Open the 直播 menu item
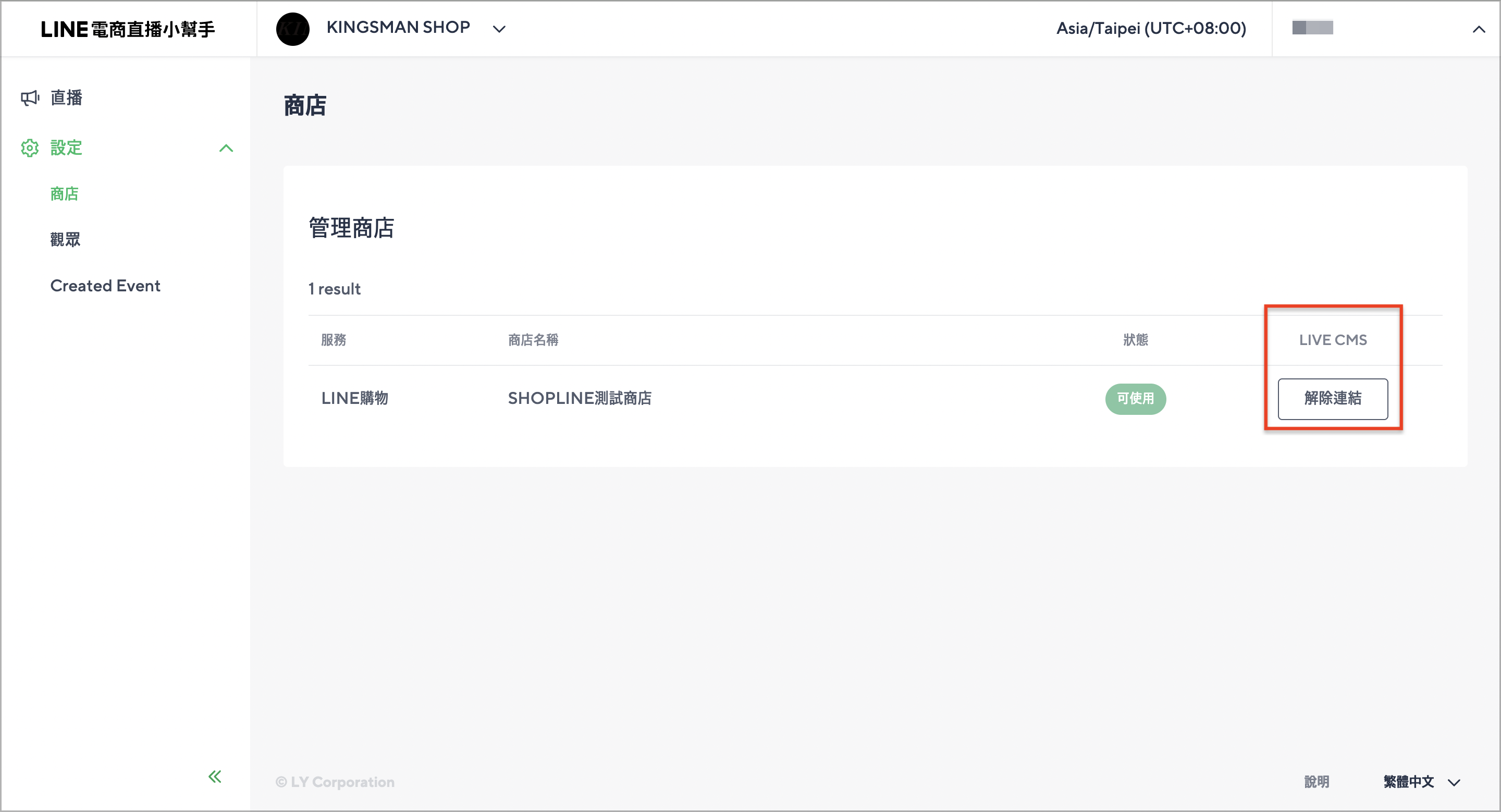 point(66,98)
